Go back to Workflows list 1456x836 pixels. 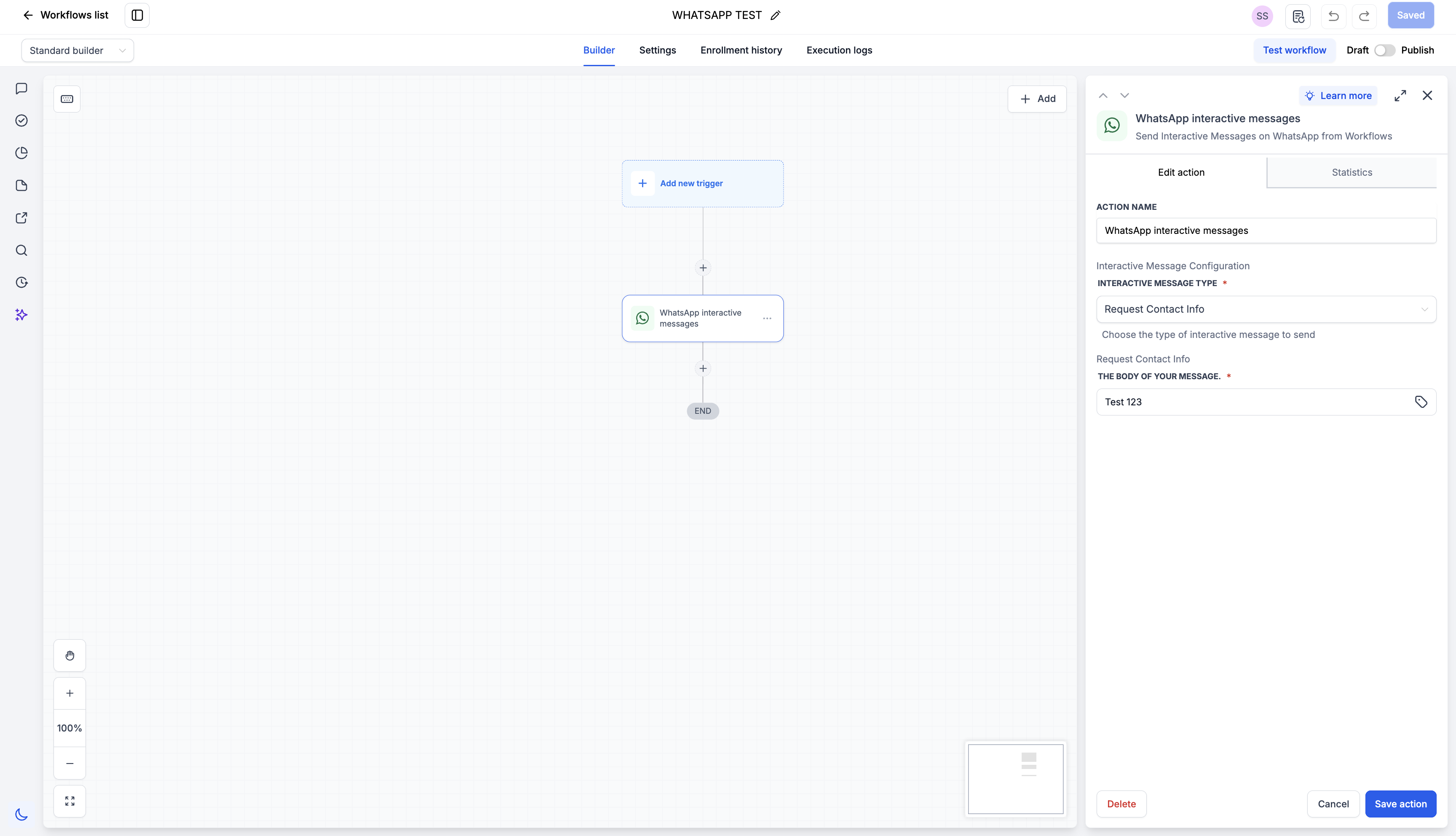pos(65,15)
